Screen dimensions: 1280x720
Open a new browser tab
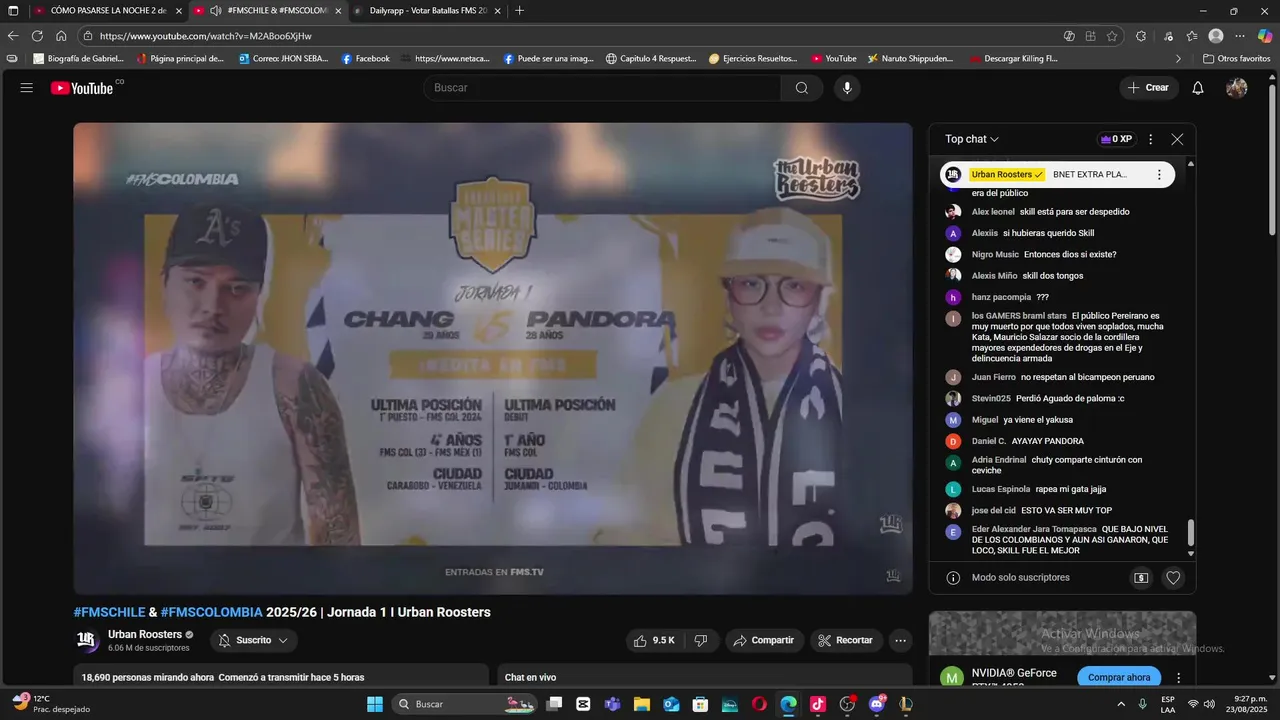click(x=519, y=10)
